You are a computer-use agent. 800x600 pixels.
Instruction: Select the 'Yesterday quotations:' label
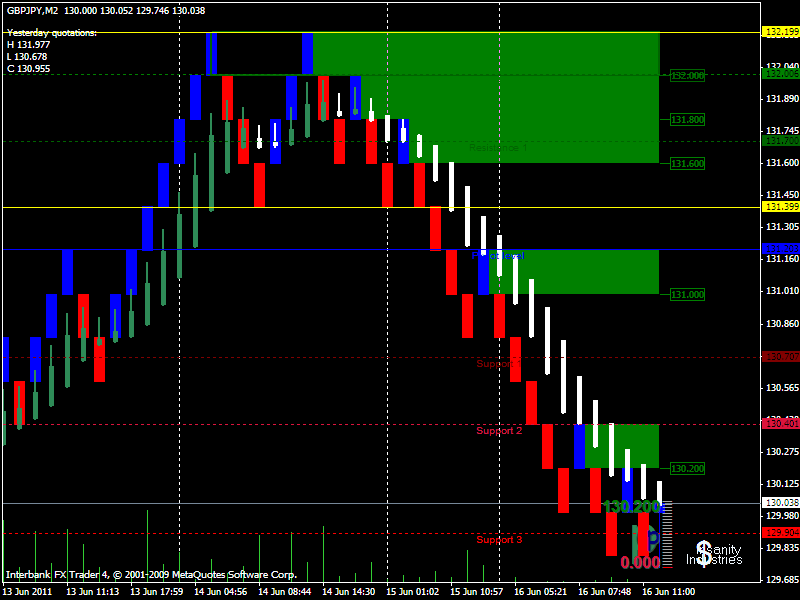click(x=52, y=33)
